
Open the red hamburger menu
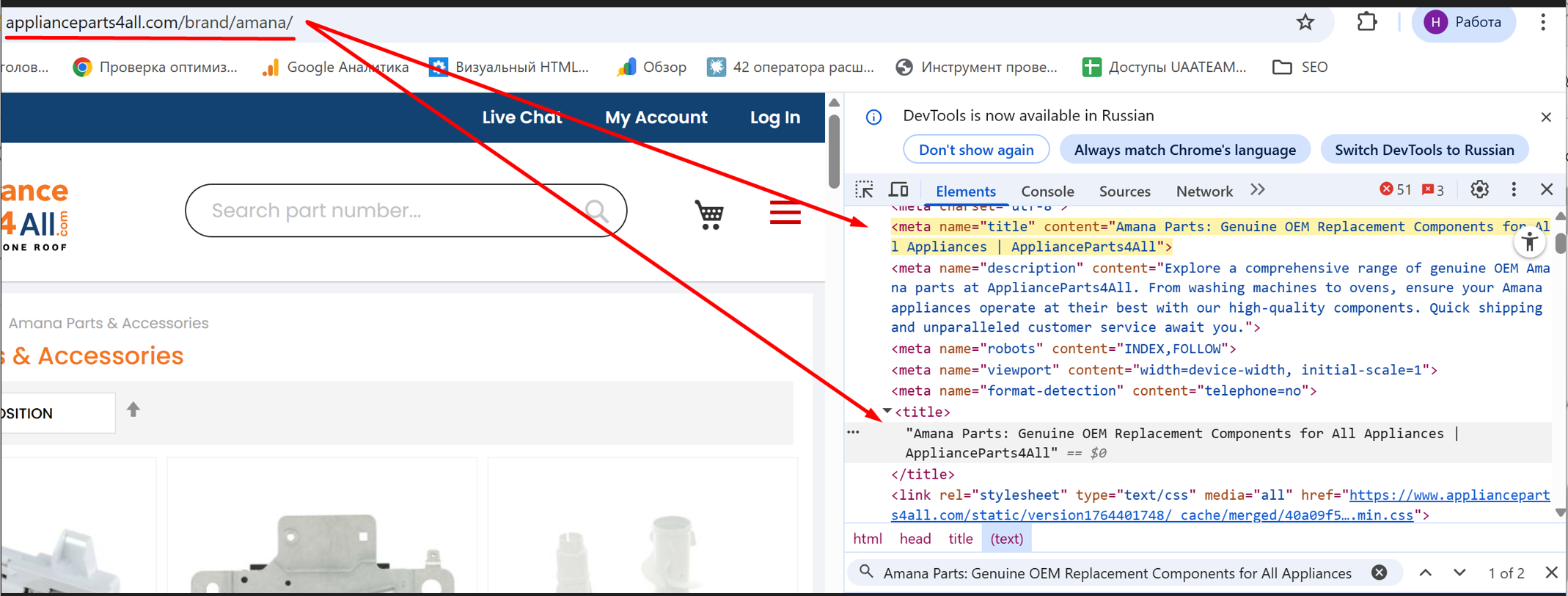tap(785, 213)
